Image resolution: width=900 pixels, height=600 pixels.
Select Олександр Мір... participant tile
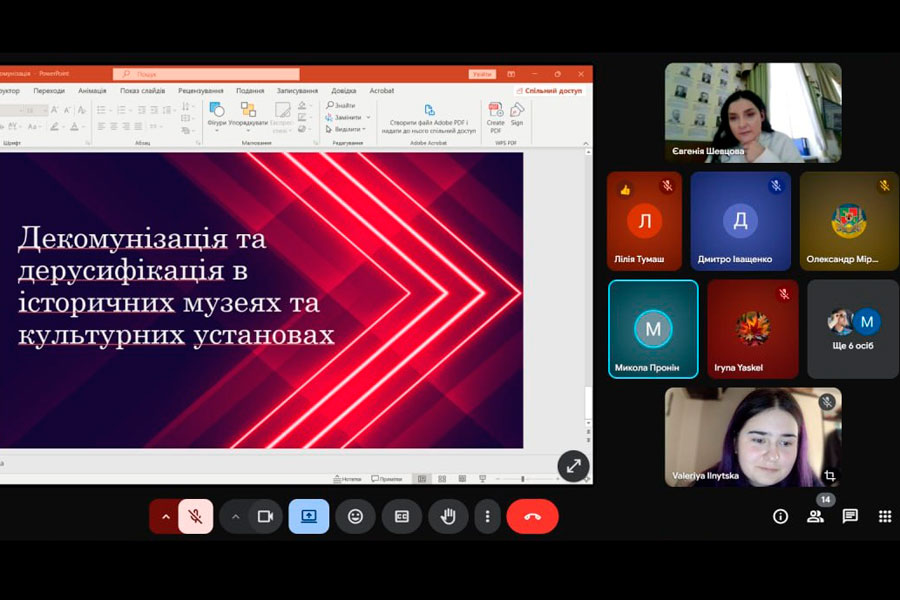click(849, 221)
